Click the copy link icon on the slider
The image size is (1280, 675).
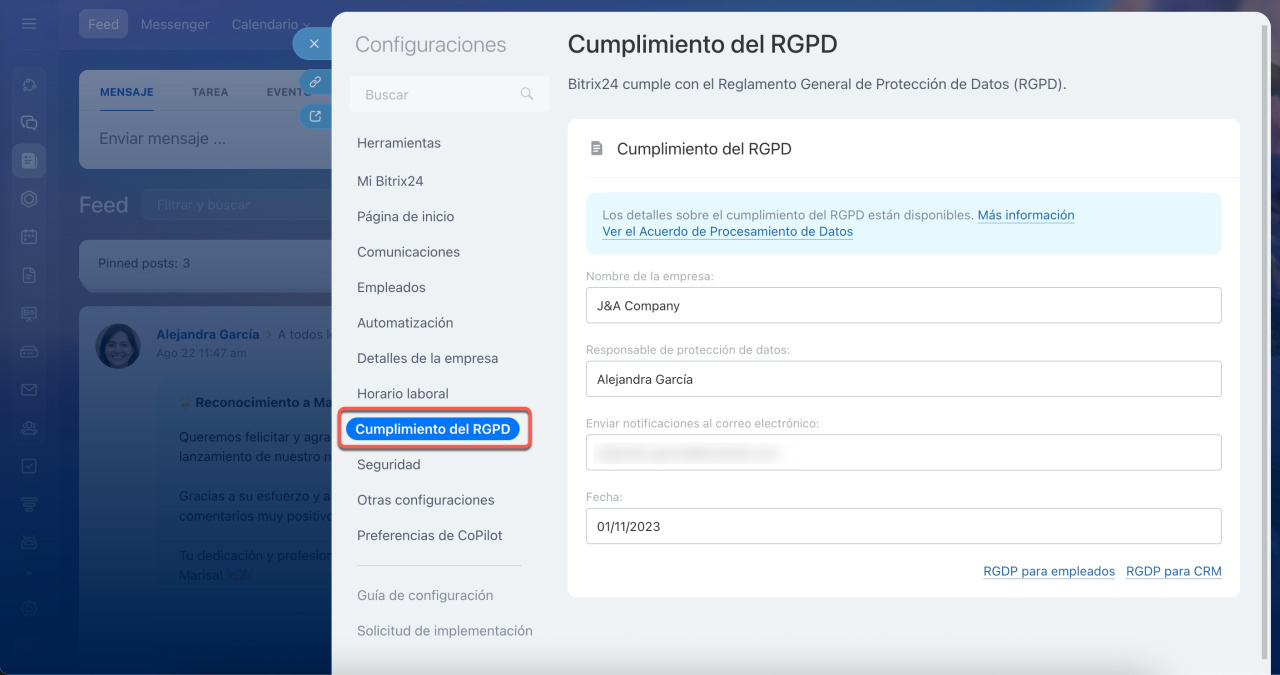314,82
